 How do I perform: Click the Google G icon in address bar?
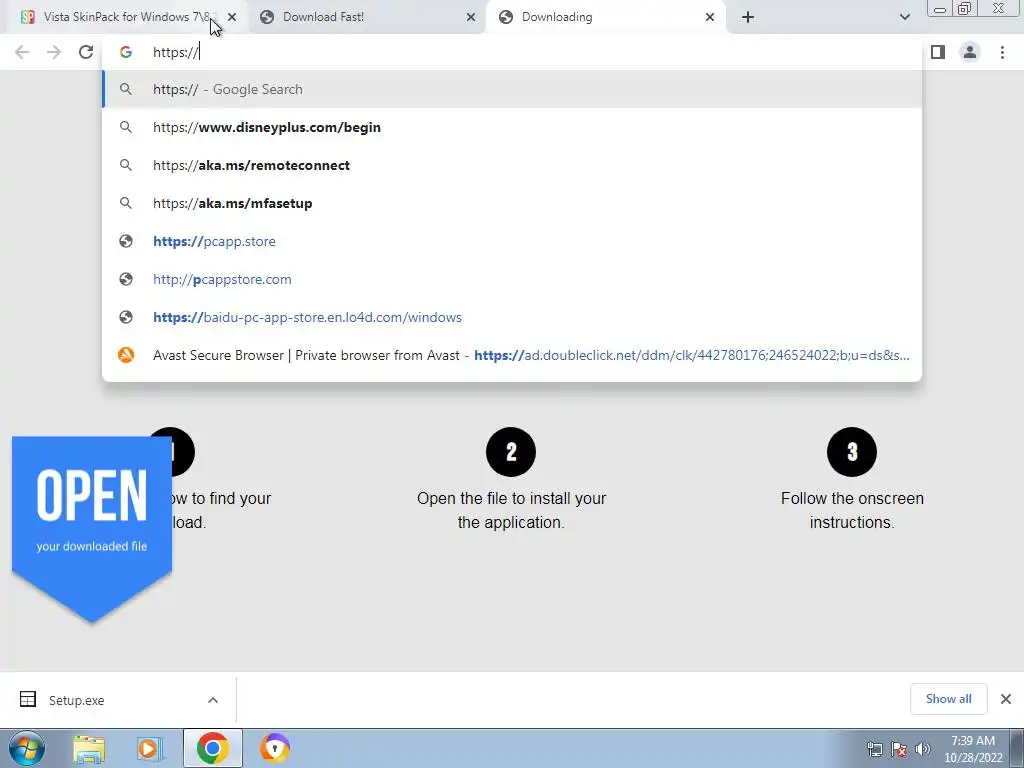126,52
